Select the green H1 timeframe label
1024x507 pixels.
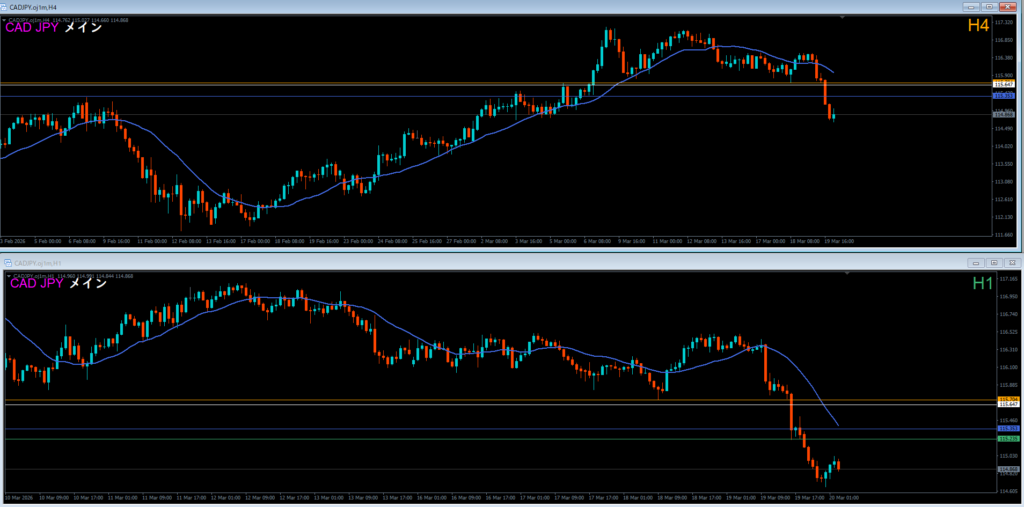click(983, 284)
